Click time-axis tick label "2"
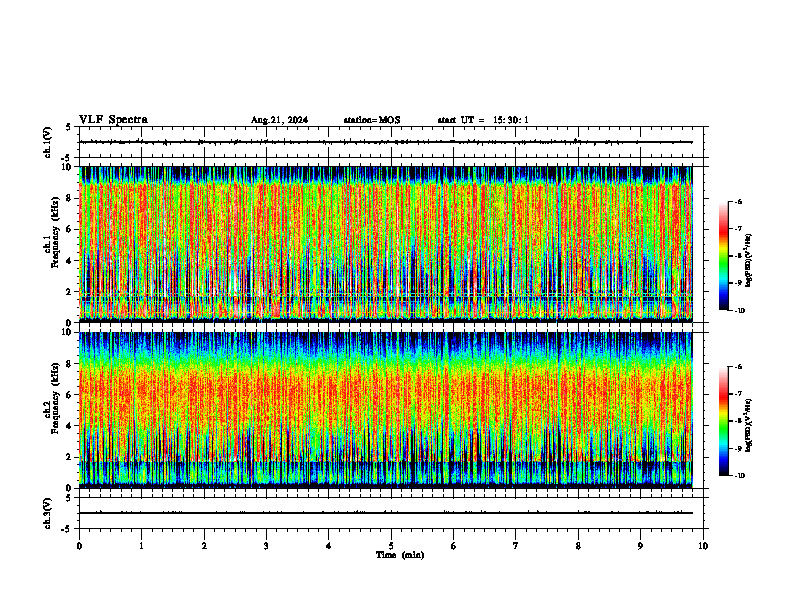Screen dimensions: 792x612 click(x=204, y=546)
